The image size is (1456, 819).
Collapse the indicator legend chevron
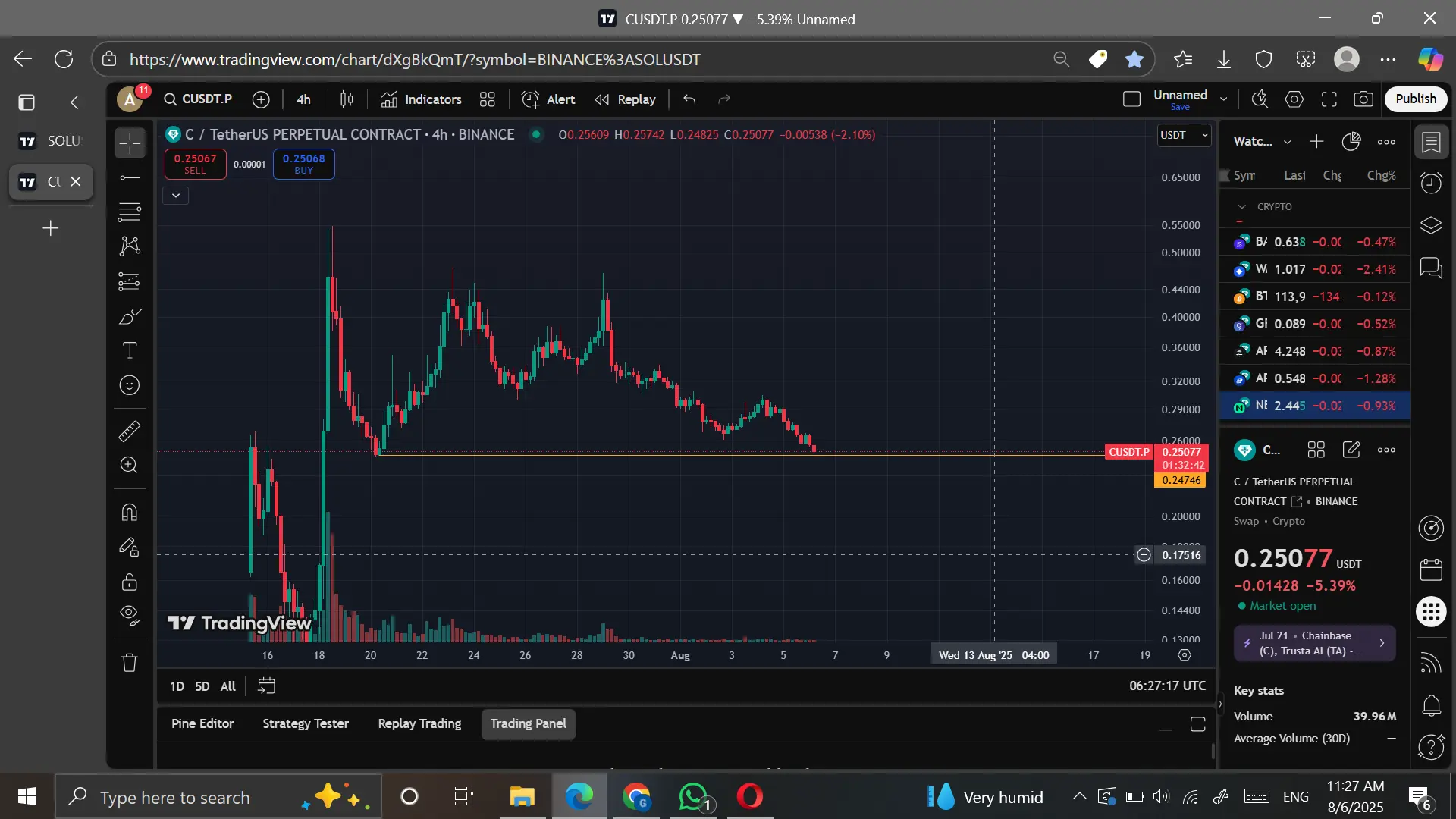click(176, 196)
